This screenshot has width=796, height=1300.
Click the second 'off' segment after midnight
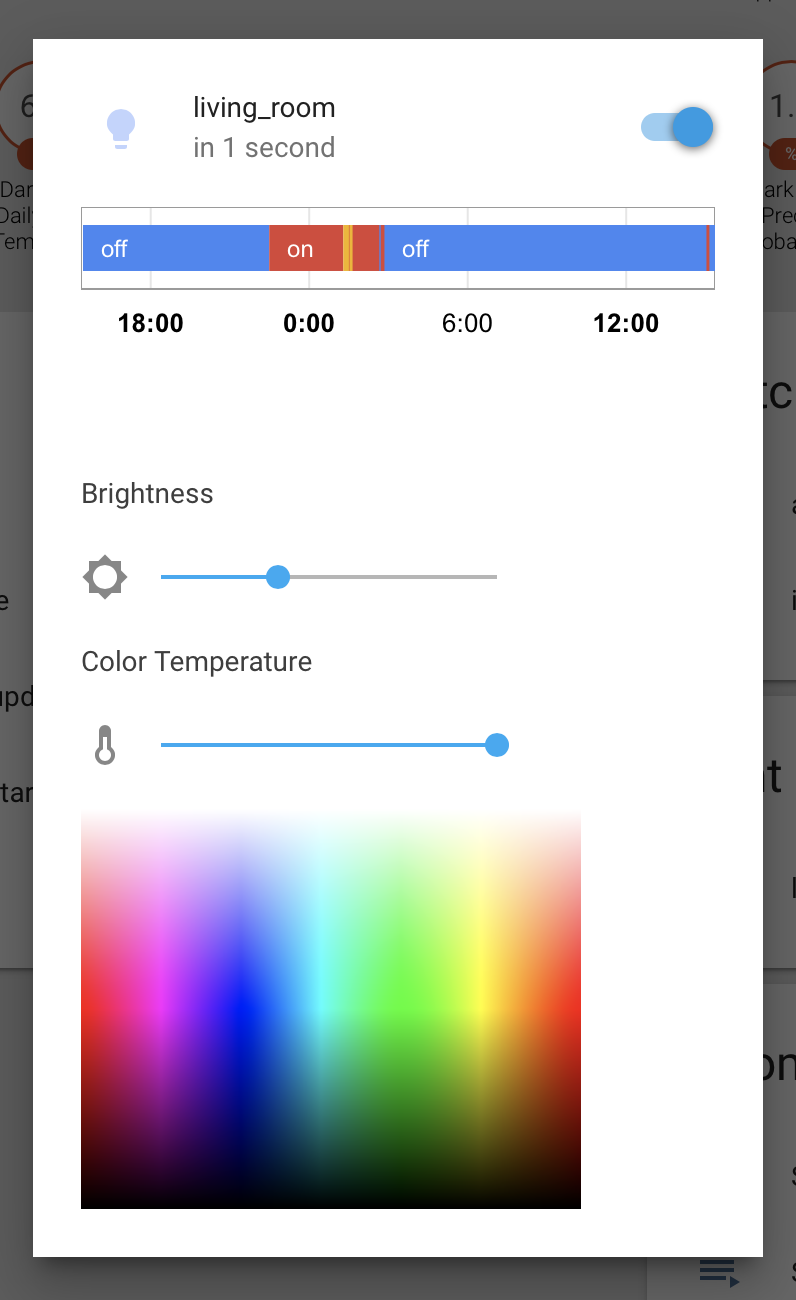[545, 249]
